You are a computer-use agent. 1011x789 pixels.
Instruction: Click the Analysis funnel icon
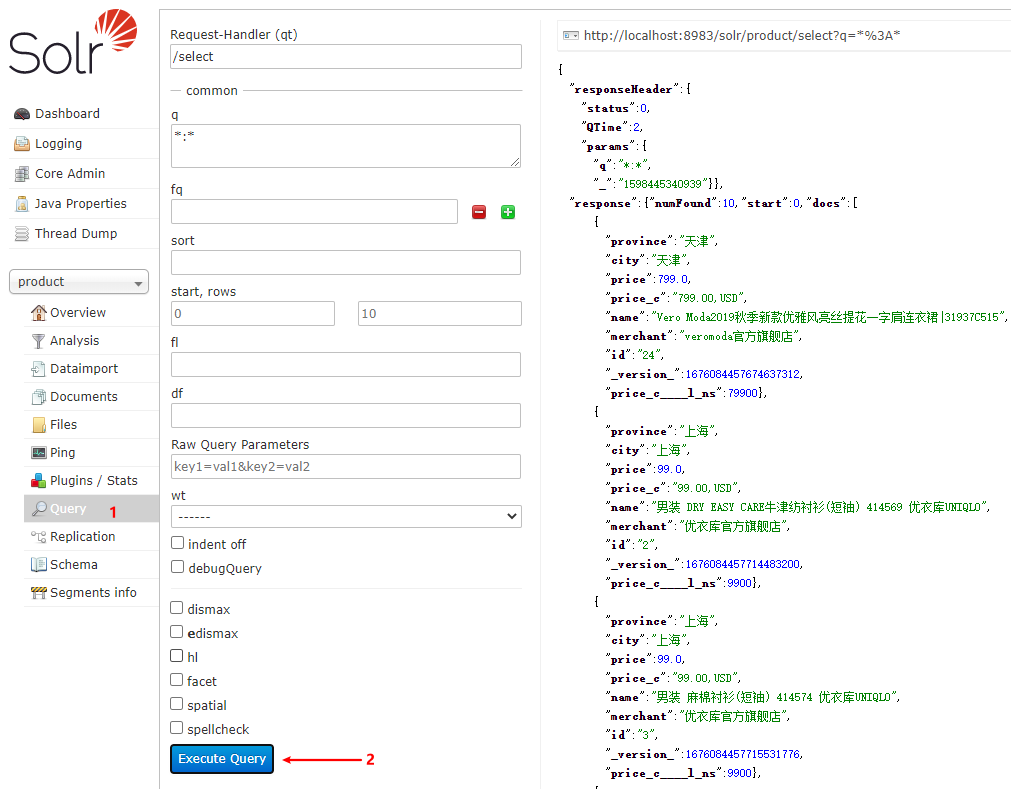tap(39, 341)
